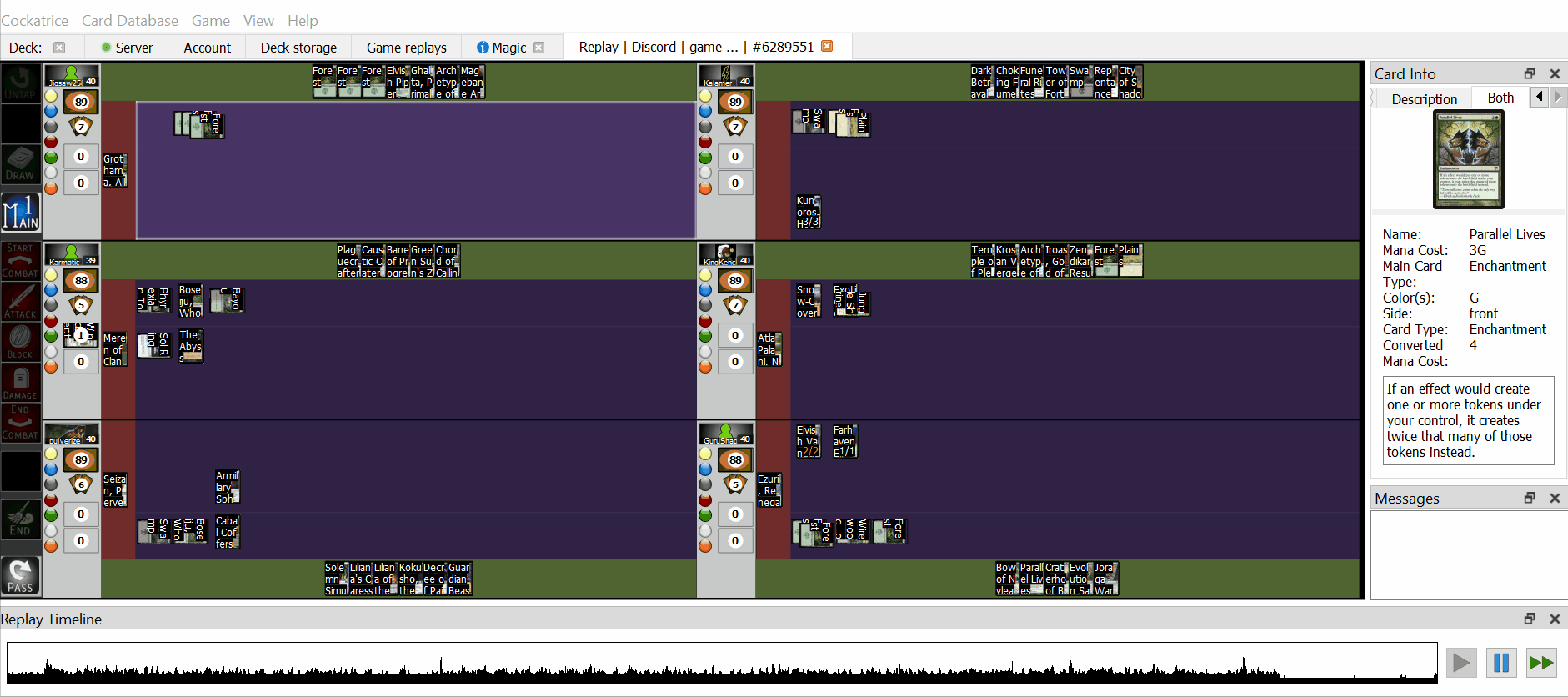Click Jigsaw25 player avatar
Image resolution: width=1568 pixels, height=697 pixels.
pos(72,76)
